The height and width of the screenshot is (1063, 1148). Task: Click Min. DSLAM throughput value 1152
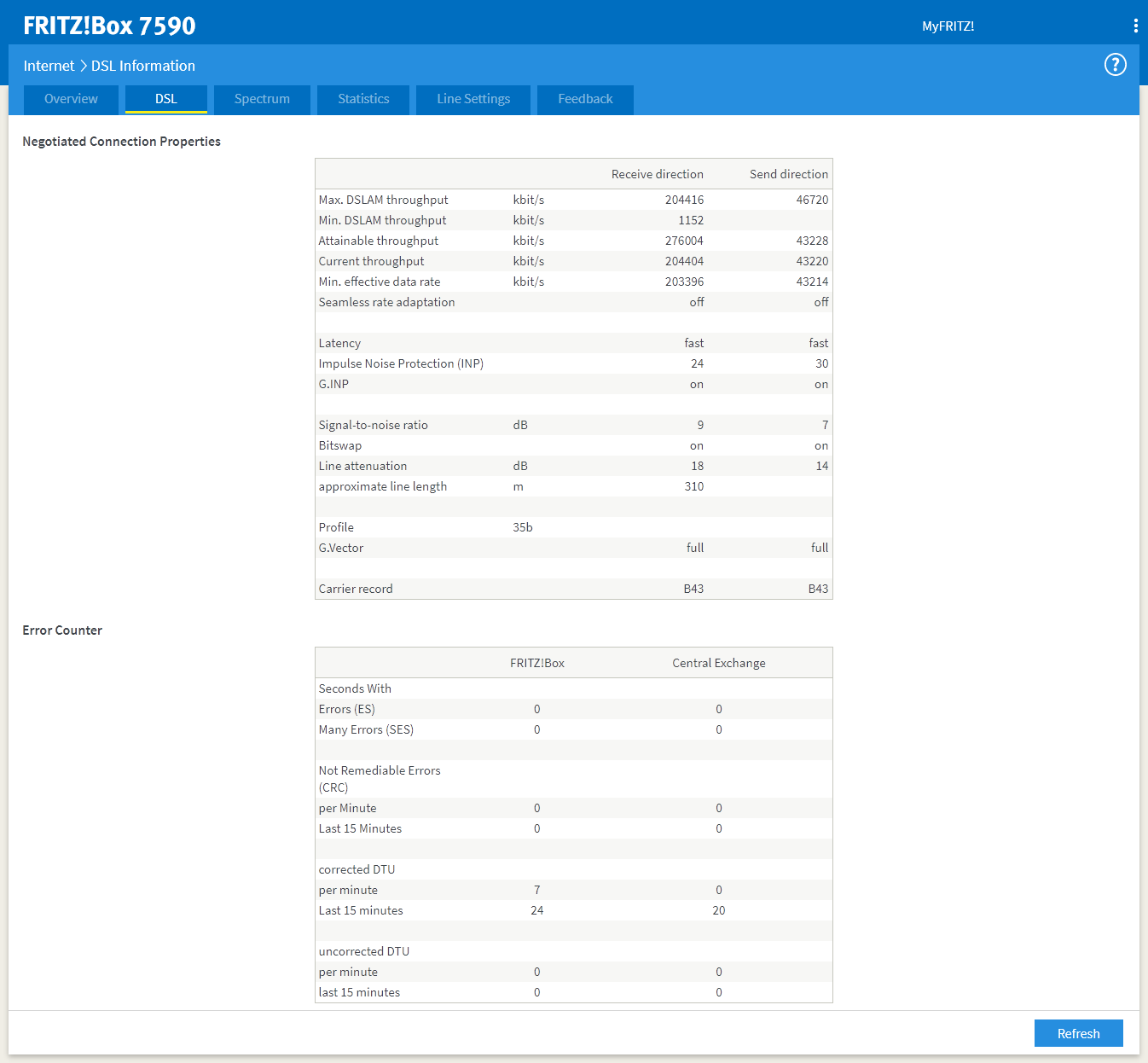click(x=691, y=220)
